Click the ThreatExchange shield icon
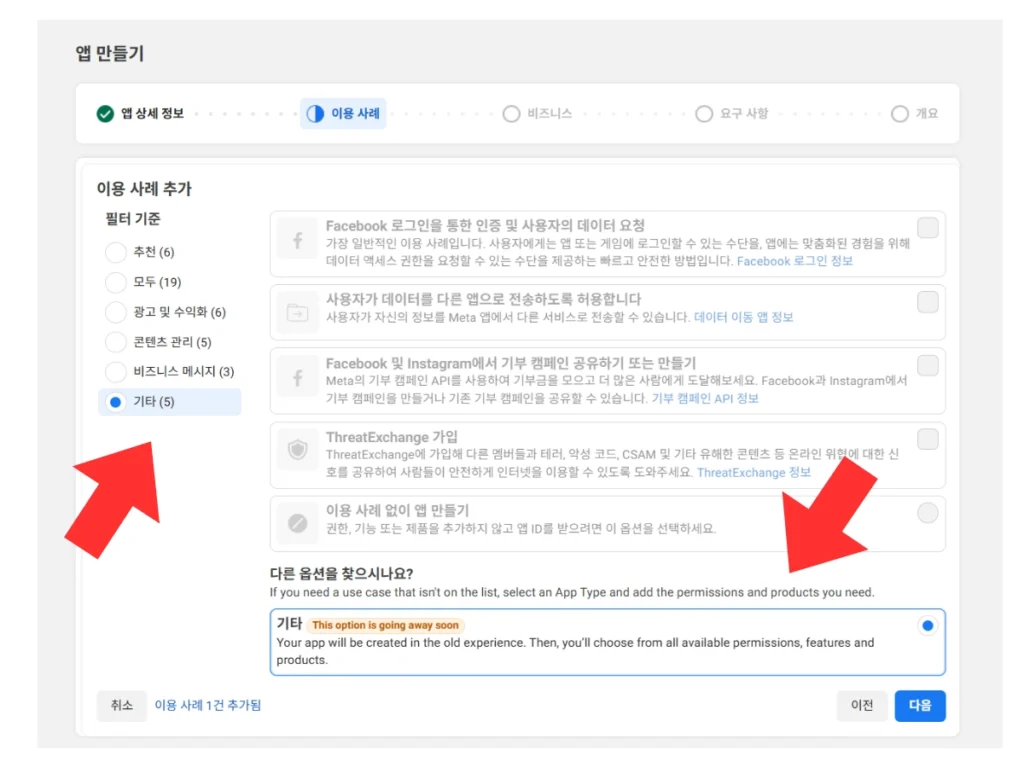The image size is (1024, 768). (x=298, y=450)
